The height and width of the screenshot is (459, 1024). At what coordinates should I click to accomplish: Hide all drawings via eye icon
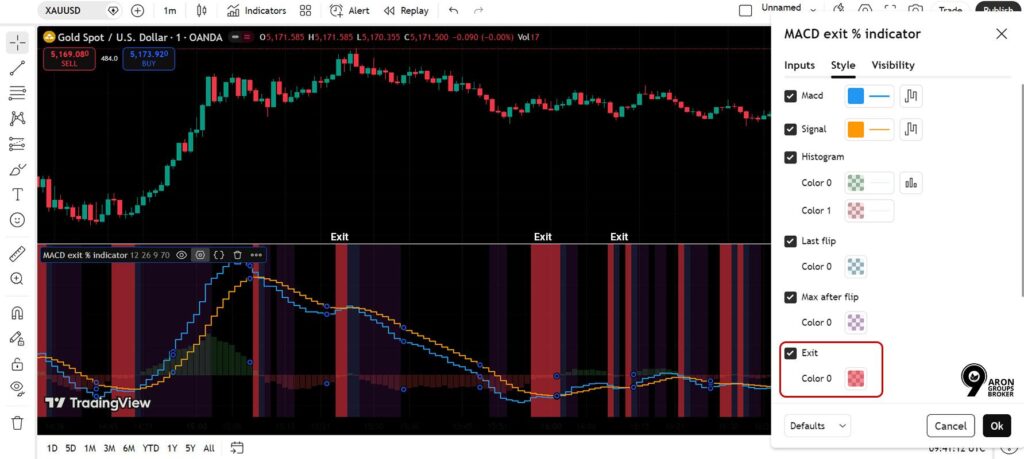[18, 388]
